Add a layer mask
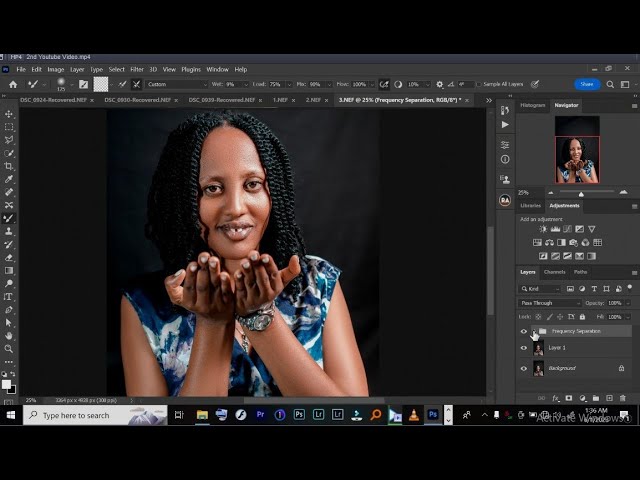 pos(569,398)
